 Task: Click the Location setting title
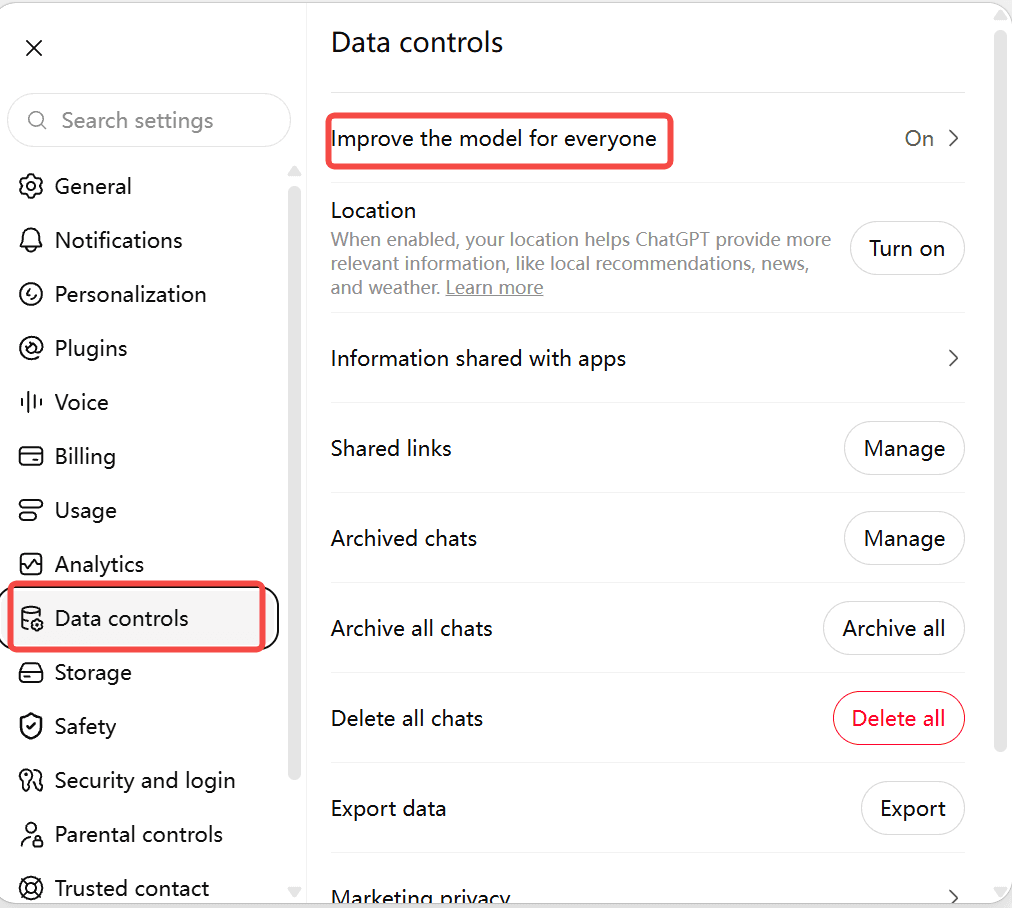373,210
